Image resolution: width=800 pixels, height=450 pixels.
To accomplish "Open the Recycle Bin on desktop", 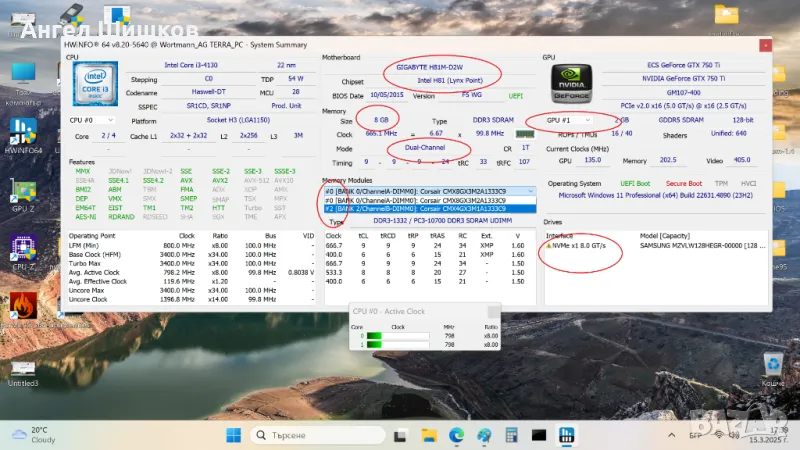I will point(773,365).
